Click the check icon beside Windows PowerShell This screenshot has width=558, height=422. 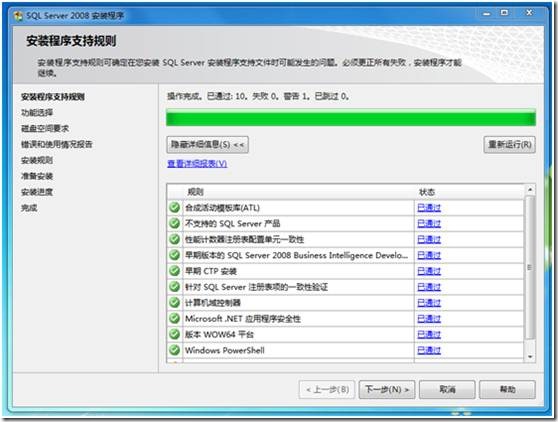pyautogui.click(x=174, y=350)
